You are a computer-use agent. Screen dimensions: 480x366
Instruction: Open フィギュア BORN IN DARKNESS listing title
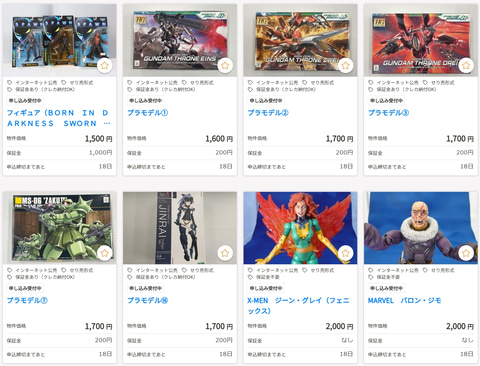pyautogui.click(x=59, y=118)
